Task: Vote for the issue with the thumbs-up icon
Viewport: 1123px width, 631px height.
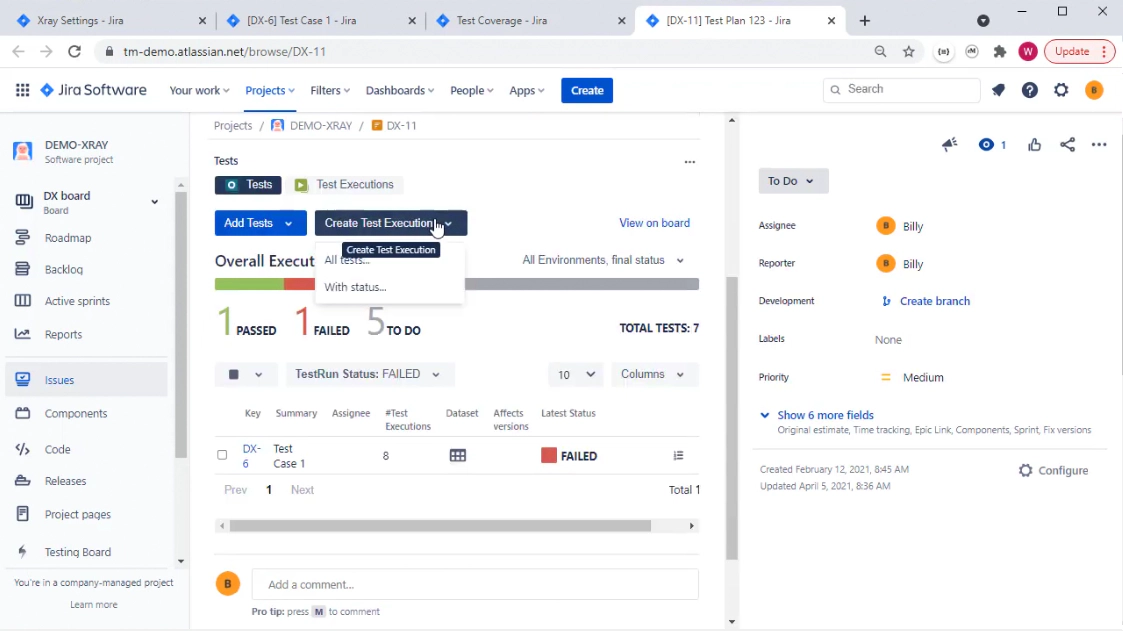Action: click(x=1034, y=144)
